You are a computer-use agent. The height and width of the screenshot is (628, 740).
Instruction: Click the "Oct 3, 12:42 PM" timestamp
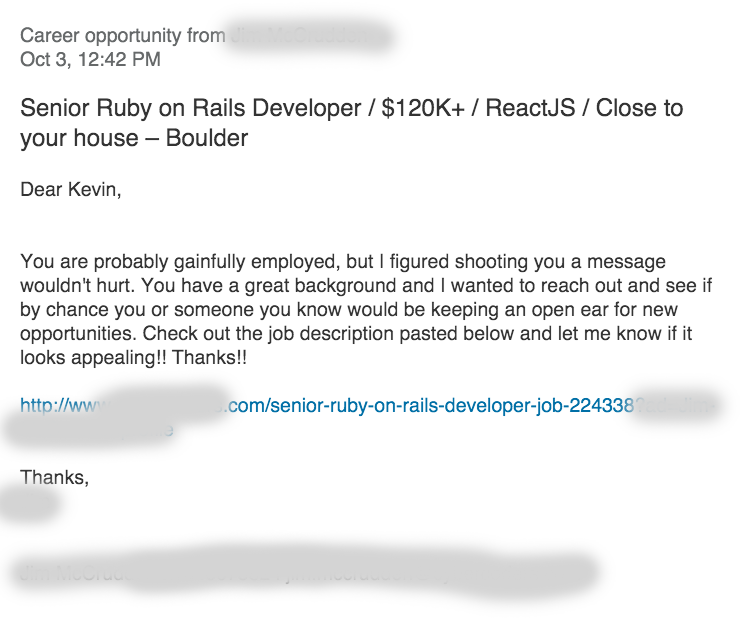click(91, 60)
